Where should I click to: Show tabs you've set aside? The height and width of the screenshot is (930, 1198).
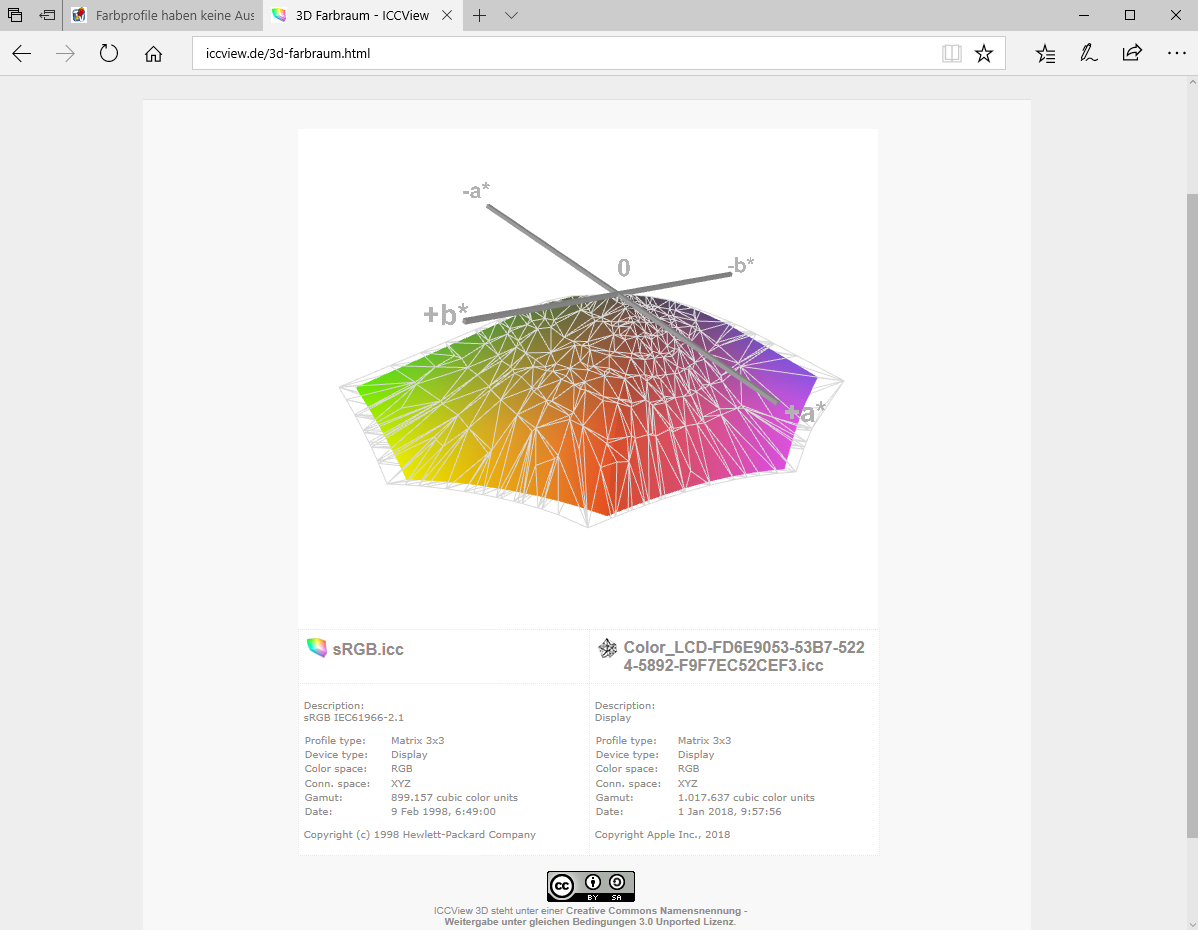click(x=15, y=15)
